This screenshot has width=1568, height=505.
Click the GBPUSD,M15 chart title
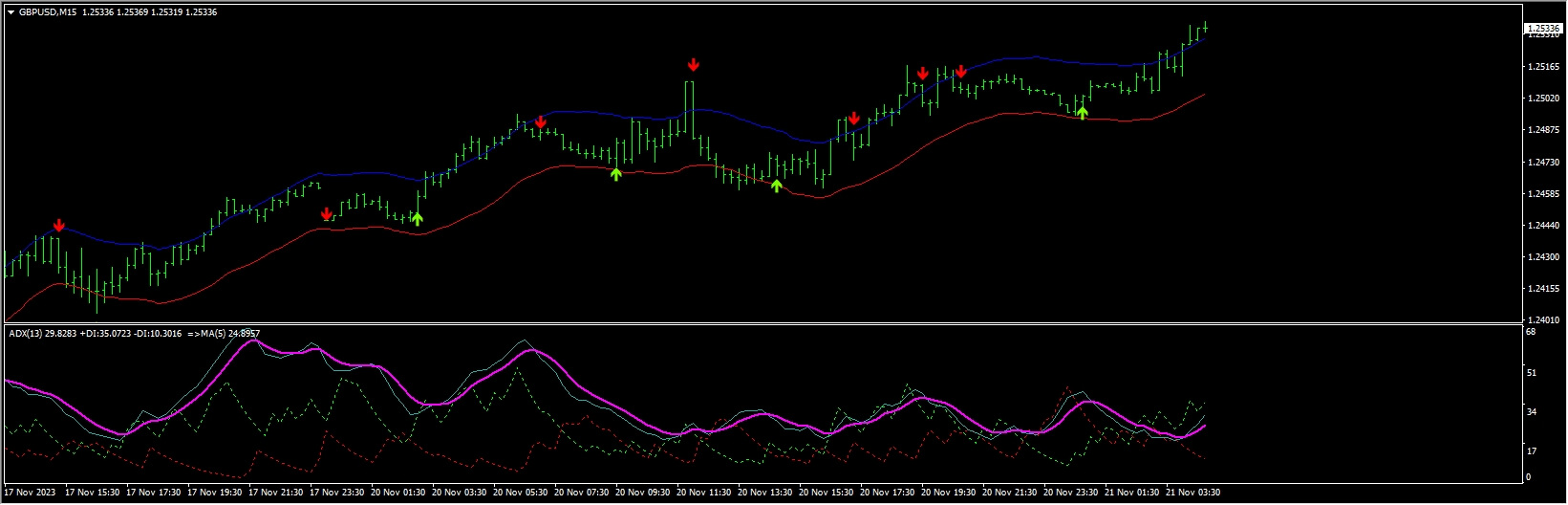point(48,12)
